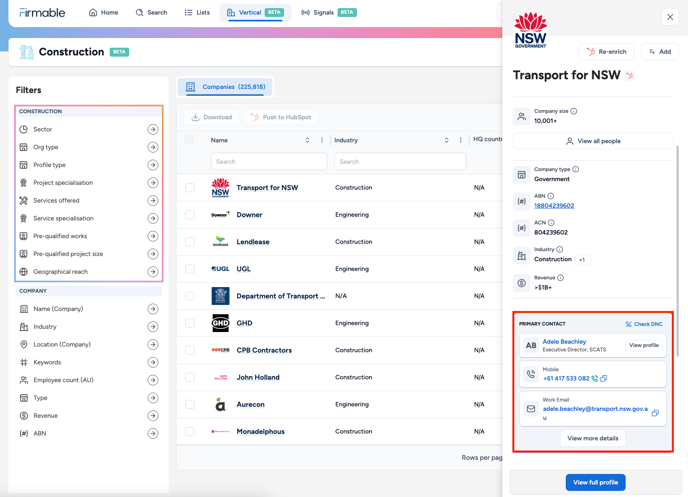Expand the Service specialisation filter arrow
Image resolution: width=688 pixels, height=497 pixels.
tap(153, 218)
